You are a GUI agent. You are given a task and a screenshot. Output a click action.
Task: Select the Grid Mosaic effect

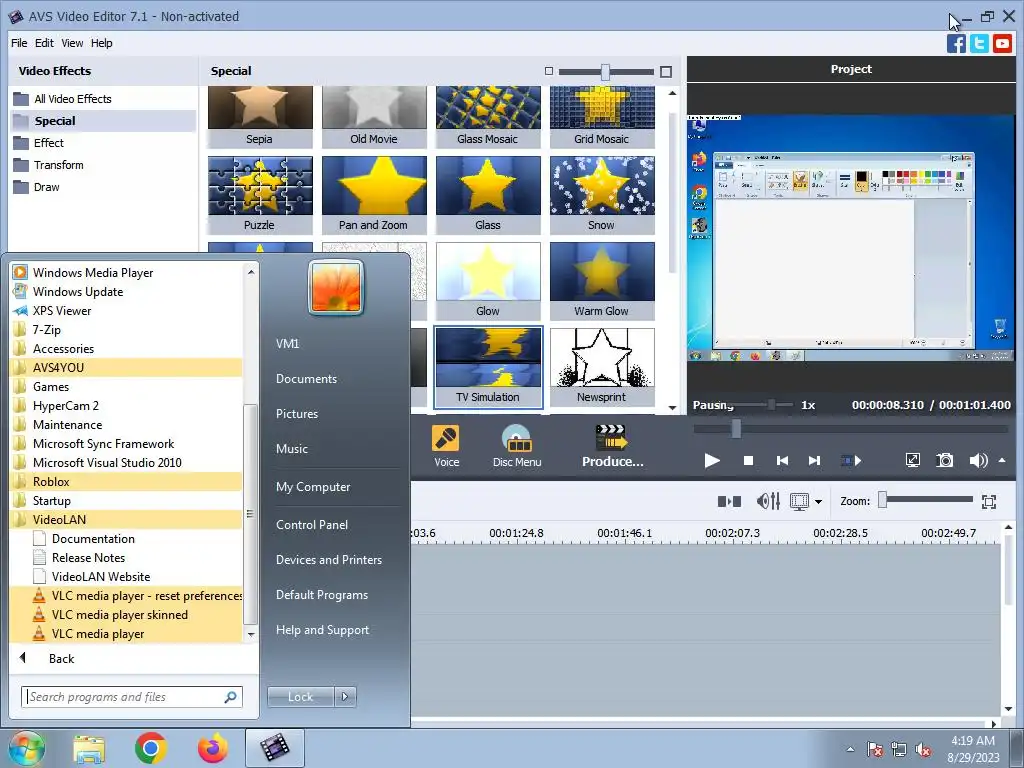click(601, 117)
